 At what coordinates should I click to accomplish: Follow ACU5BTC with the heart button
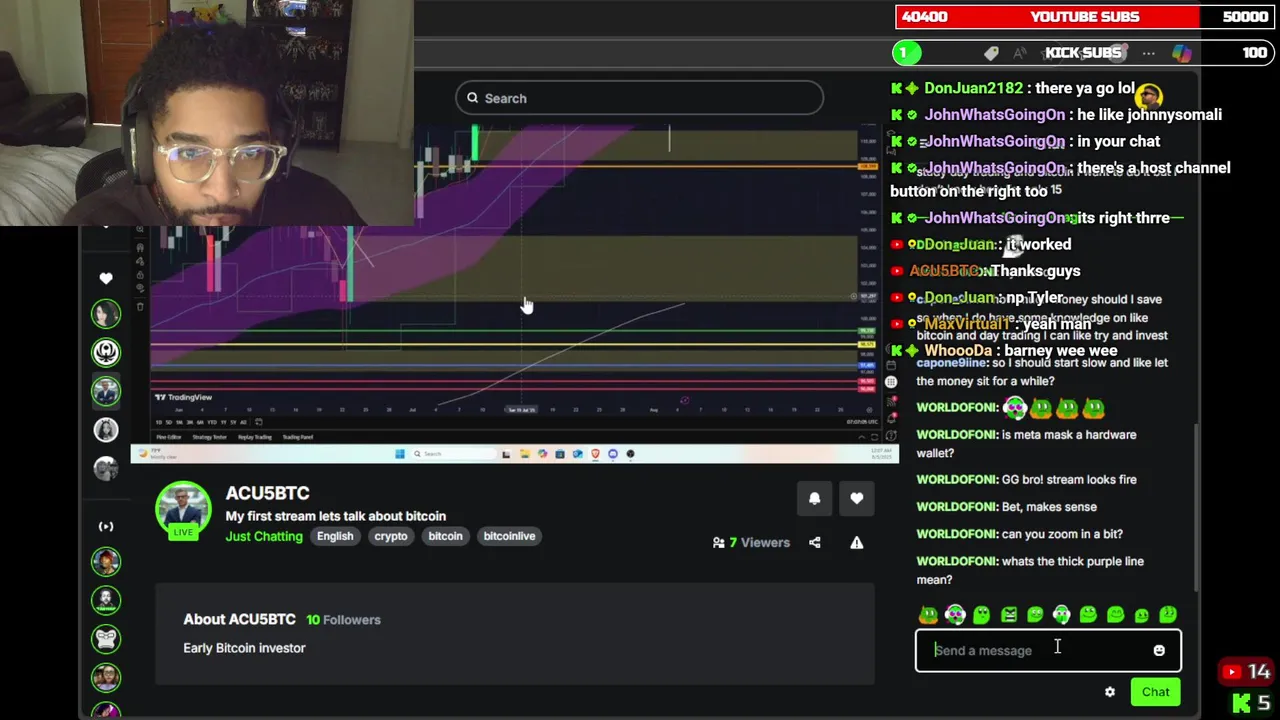[x=857, y=498]
